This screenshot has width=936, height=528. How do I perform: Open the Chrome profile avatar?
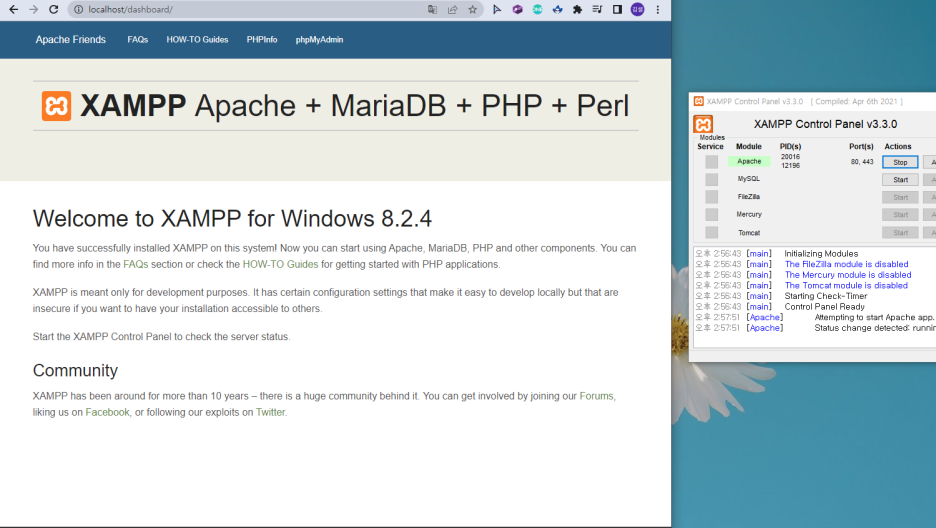click(x=638, y=10)
